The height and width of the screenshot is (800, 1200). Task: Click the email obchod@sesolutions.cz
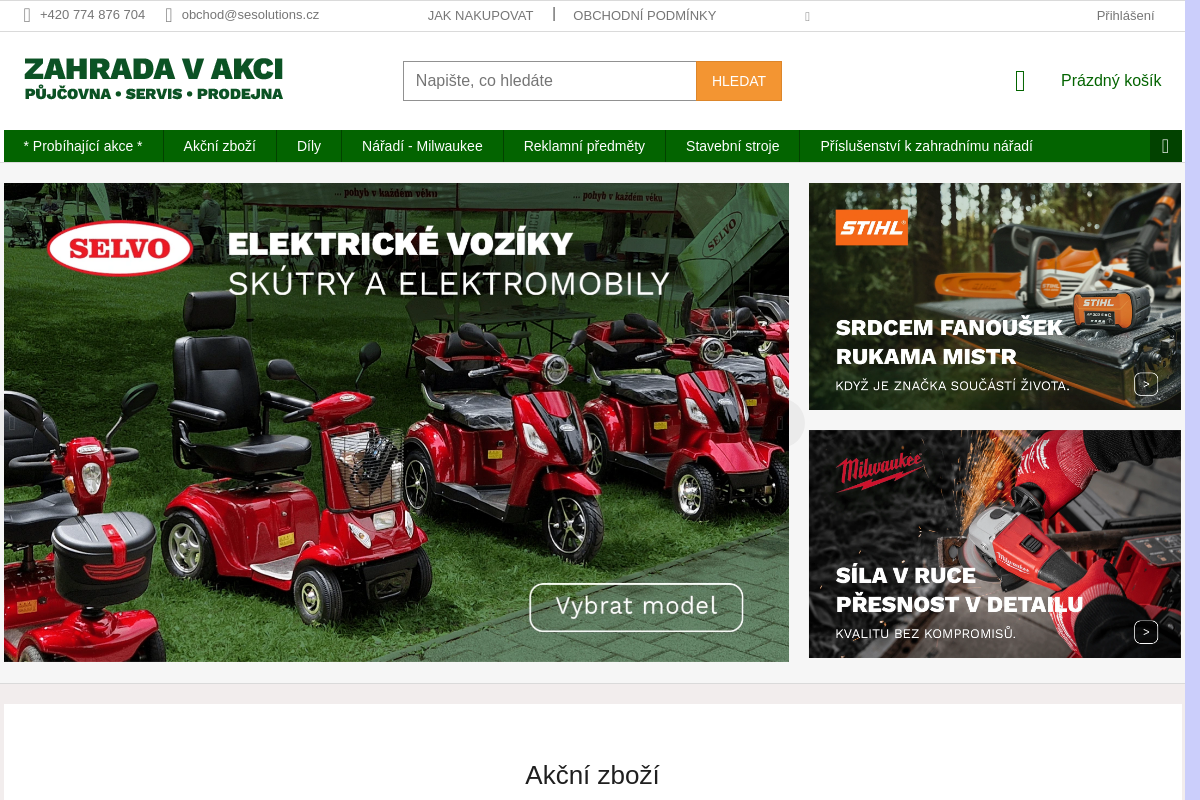[x=250, y=15]
